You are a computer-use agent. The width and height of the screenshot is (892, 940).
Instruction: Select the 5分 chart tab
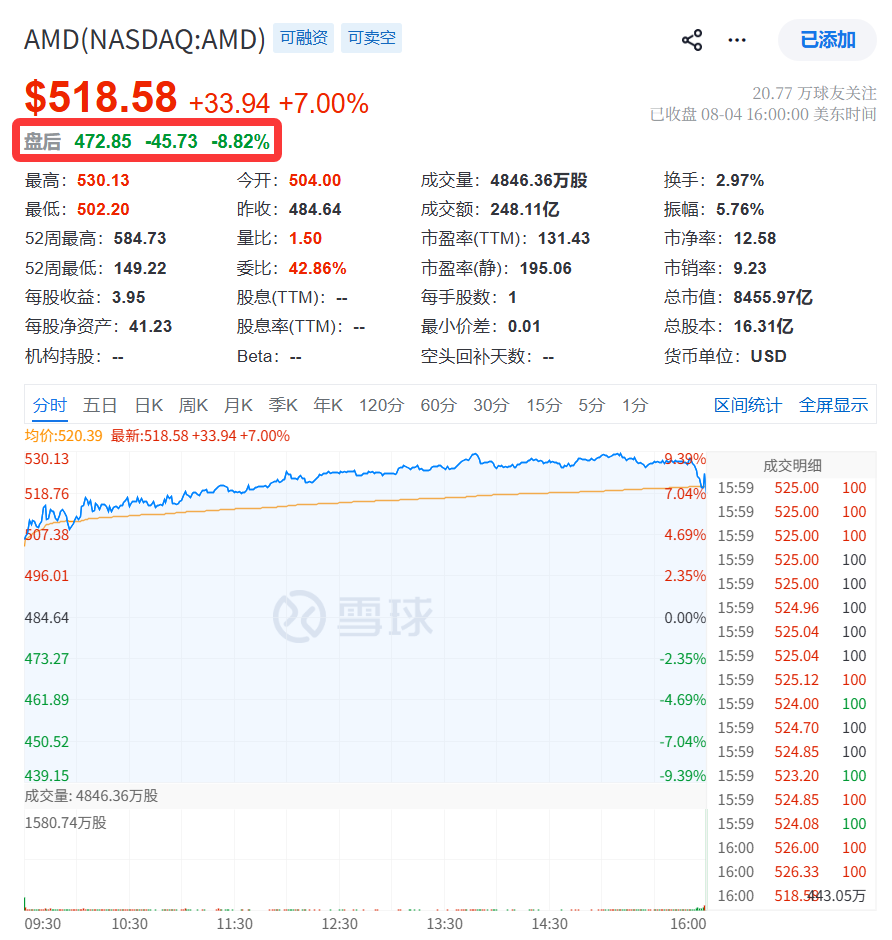click(591, 405)
